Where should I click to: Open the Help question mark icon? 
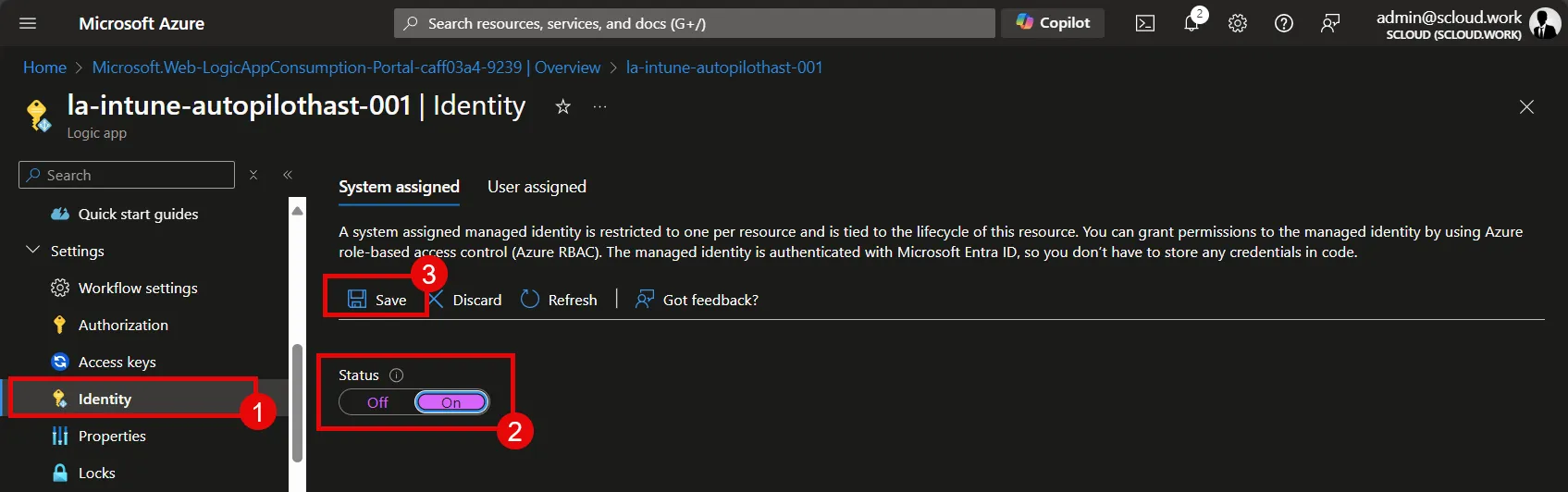tap(1284, 24)
